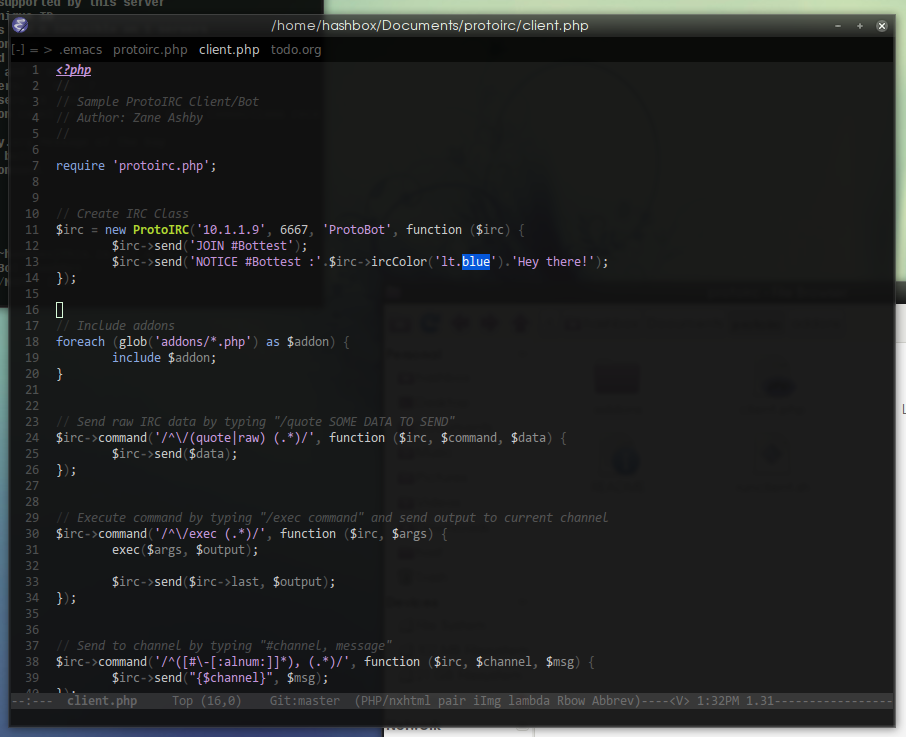Click the '10.1.1.9' IP string

(231, 230)
